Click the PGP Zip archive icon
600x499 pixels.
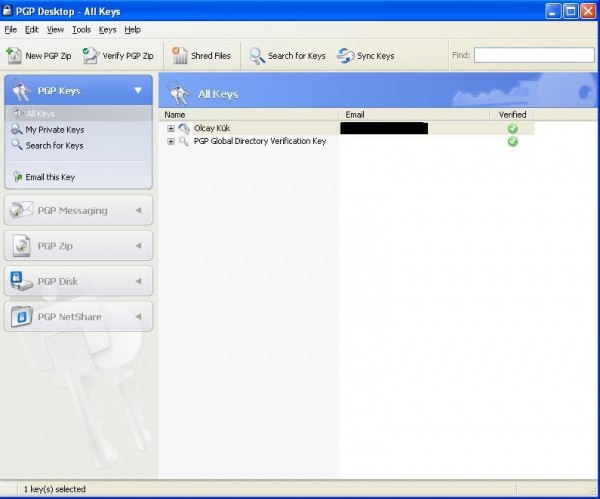coord(21,245)
